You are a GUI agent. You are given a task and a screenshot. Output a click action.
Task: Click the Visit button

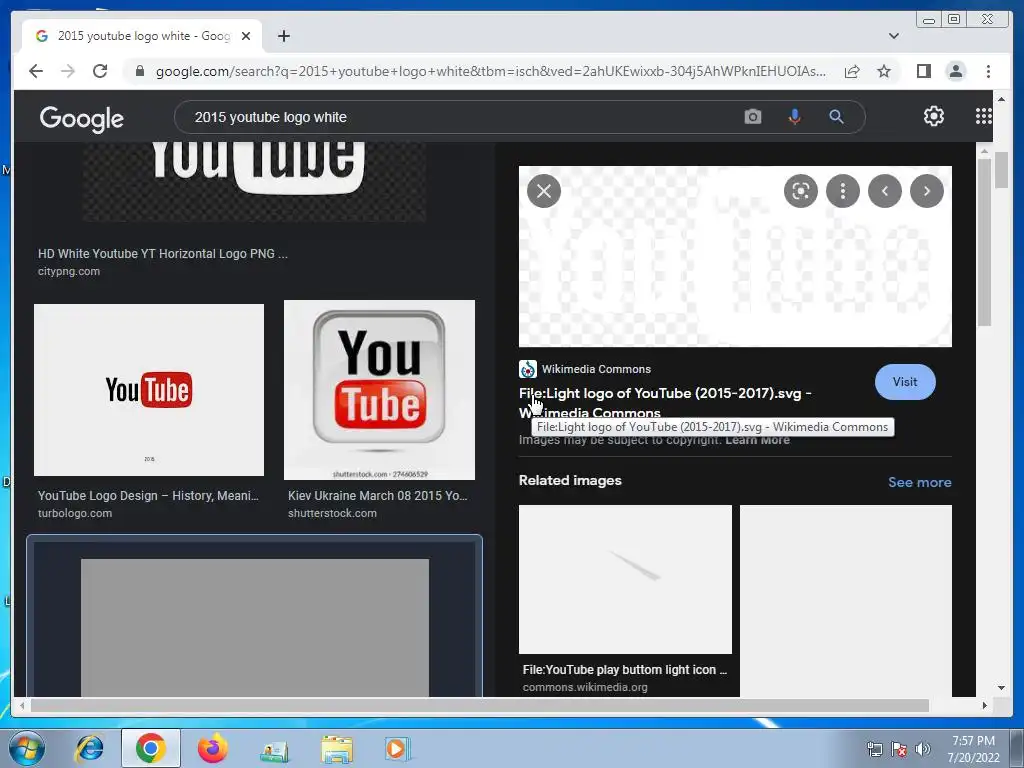click(904, 382)
